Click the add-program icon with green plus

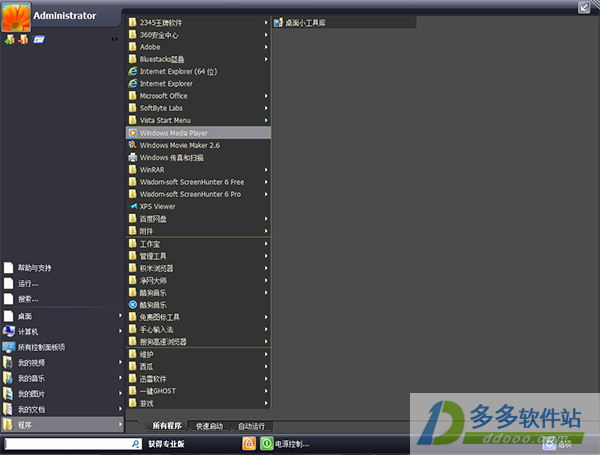pyautogui.click(x=9, y=39)
